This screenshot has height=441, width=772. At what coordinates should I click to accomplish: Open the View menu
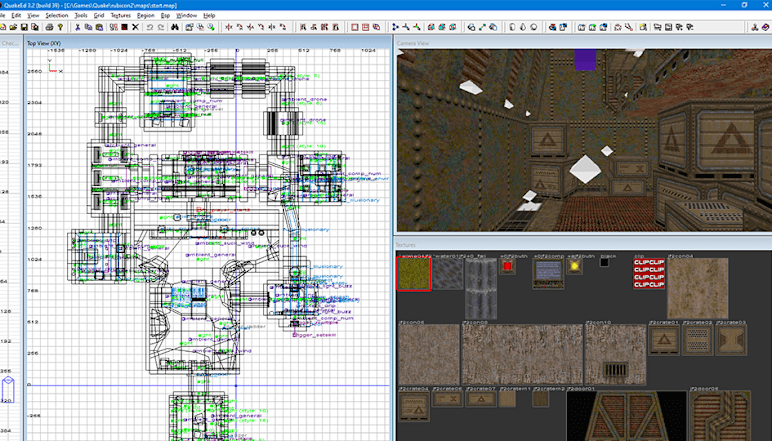click(x=33, y=16)
